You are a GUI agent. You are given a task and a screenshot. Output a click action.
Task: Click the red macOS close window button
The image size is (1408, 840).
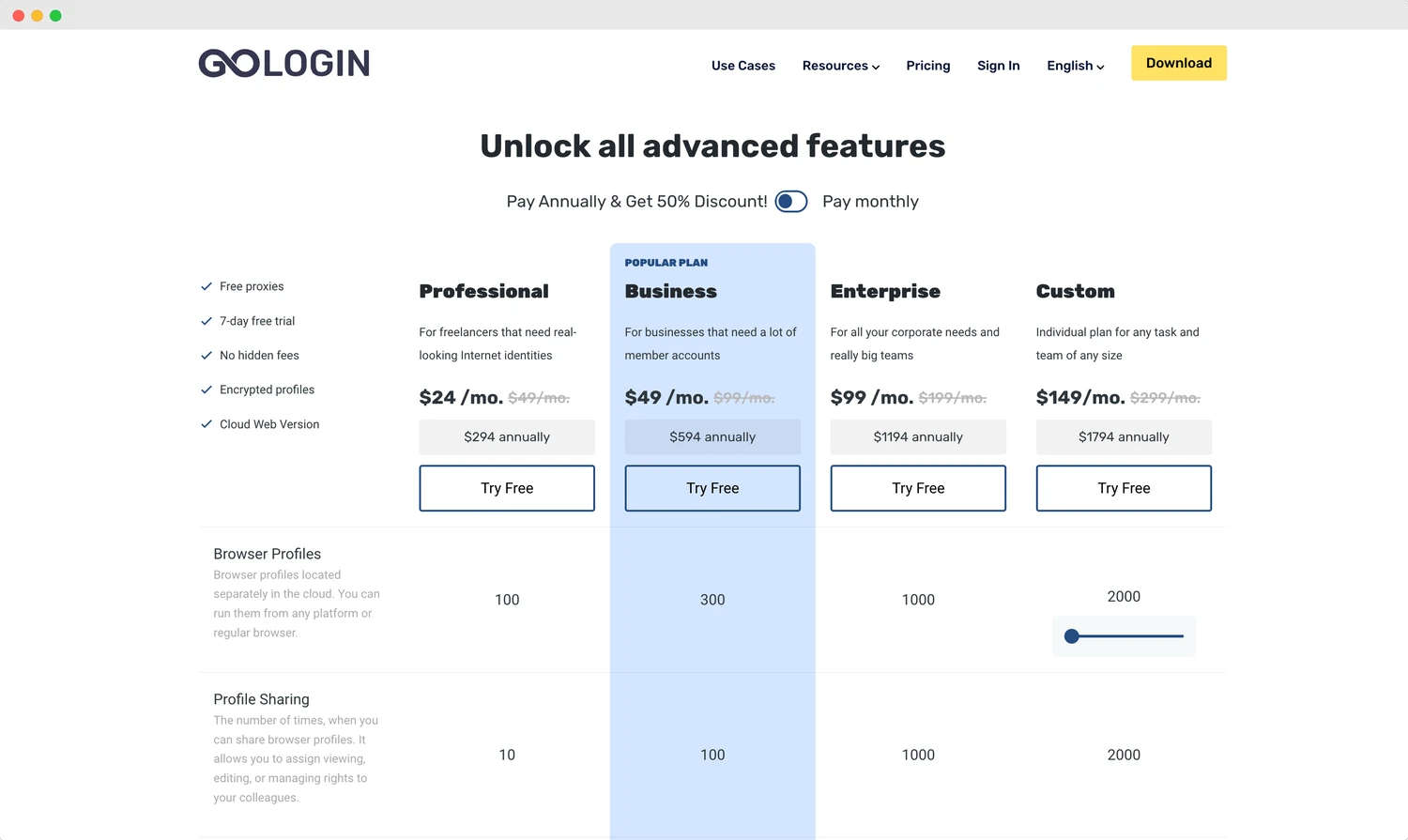[18, 16]
